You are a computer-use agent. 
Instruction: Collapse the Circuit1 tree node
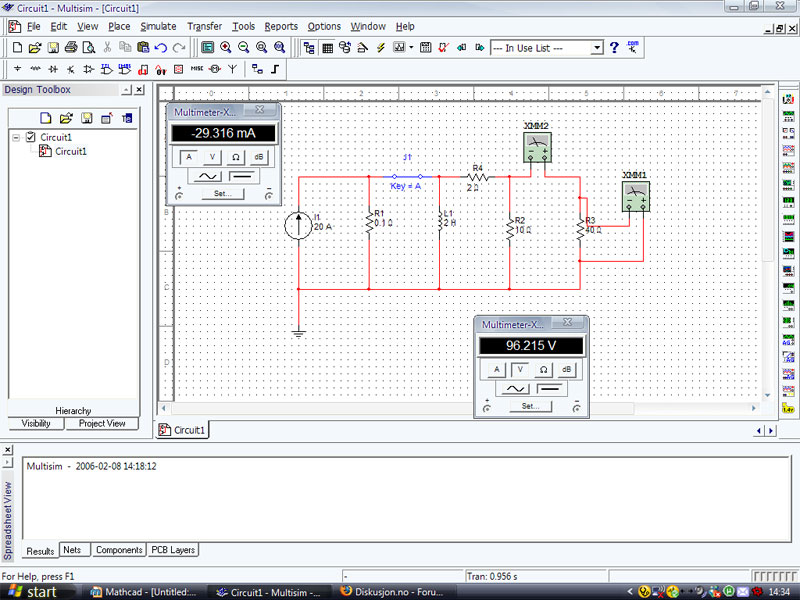(x=17, y=137)
